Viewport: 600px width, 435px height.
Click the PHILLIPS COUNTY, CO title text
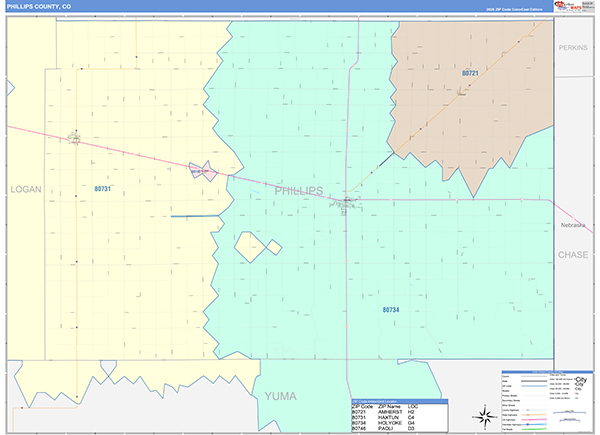(x=39, y=7)
